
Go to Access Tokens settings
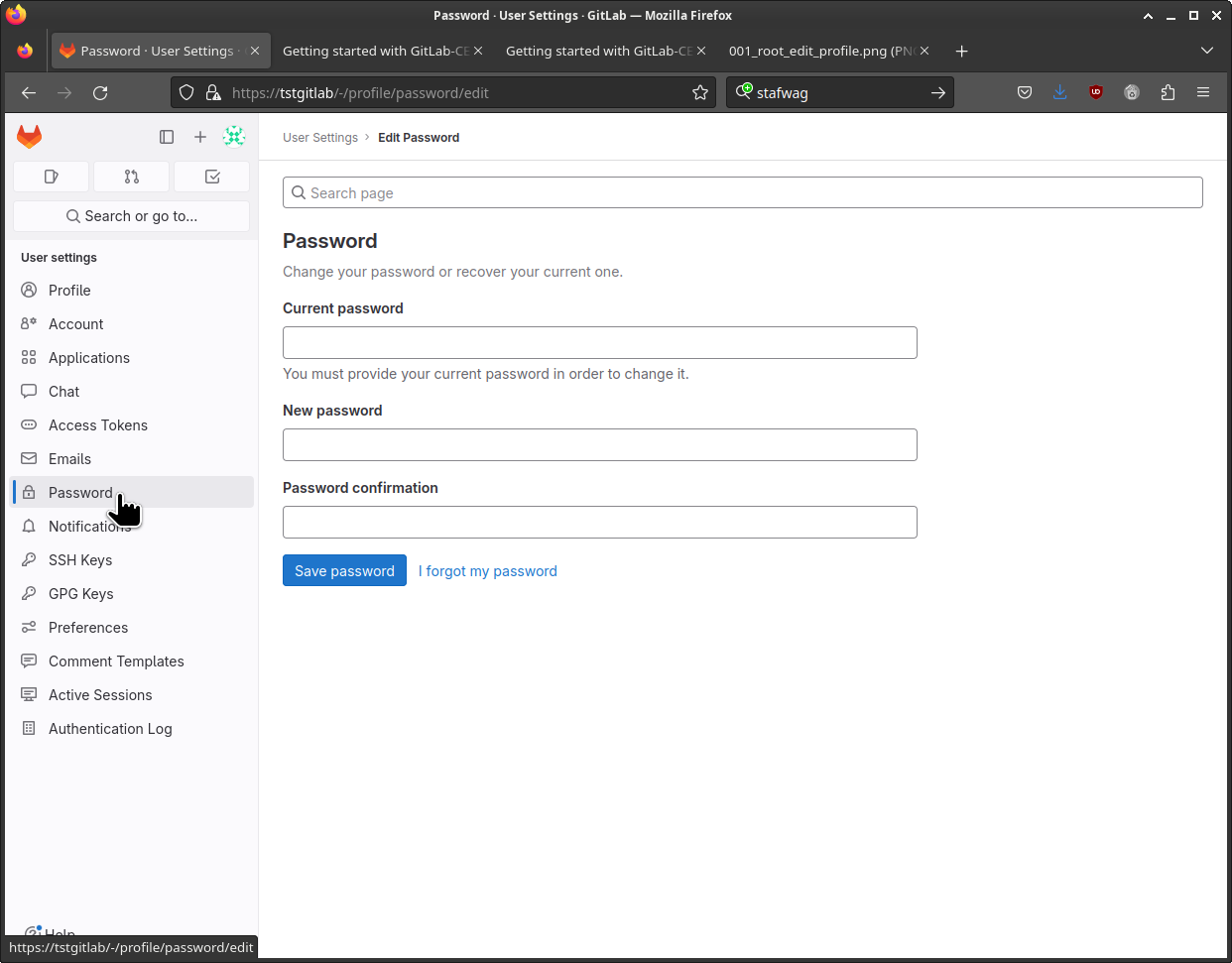point(97,425)
